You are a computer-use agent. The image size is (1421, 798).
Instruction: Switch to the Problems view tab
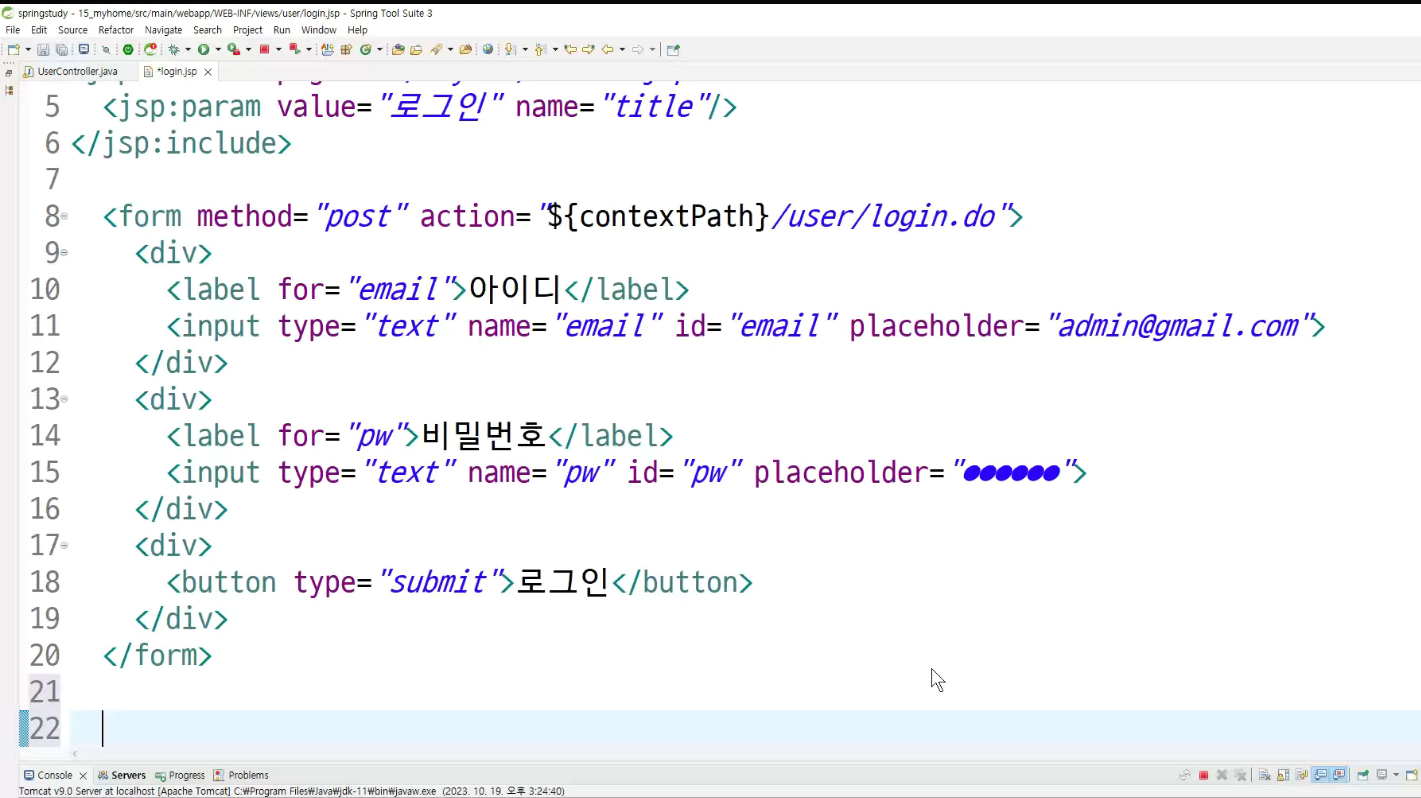point(241,775)
